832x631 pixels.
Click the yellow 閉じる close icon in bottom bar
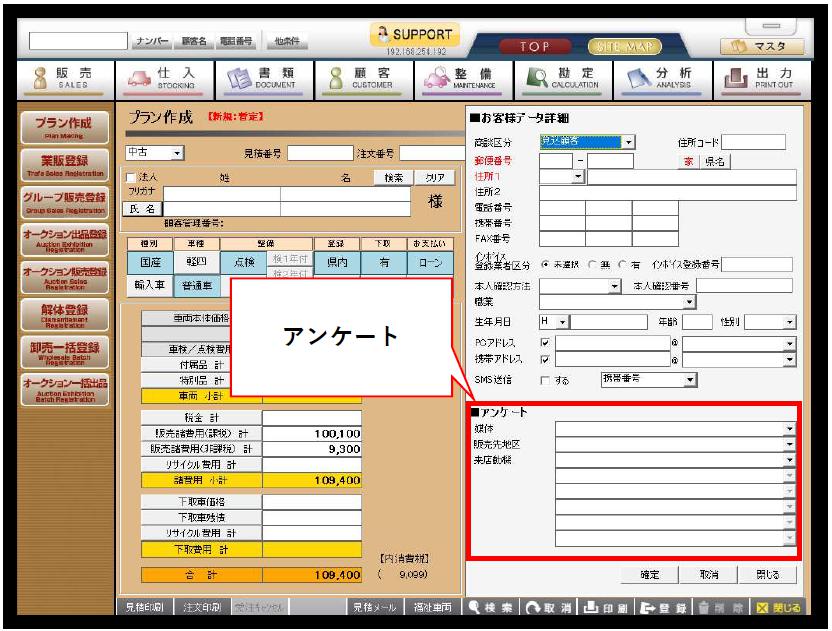778,608
